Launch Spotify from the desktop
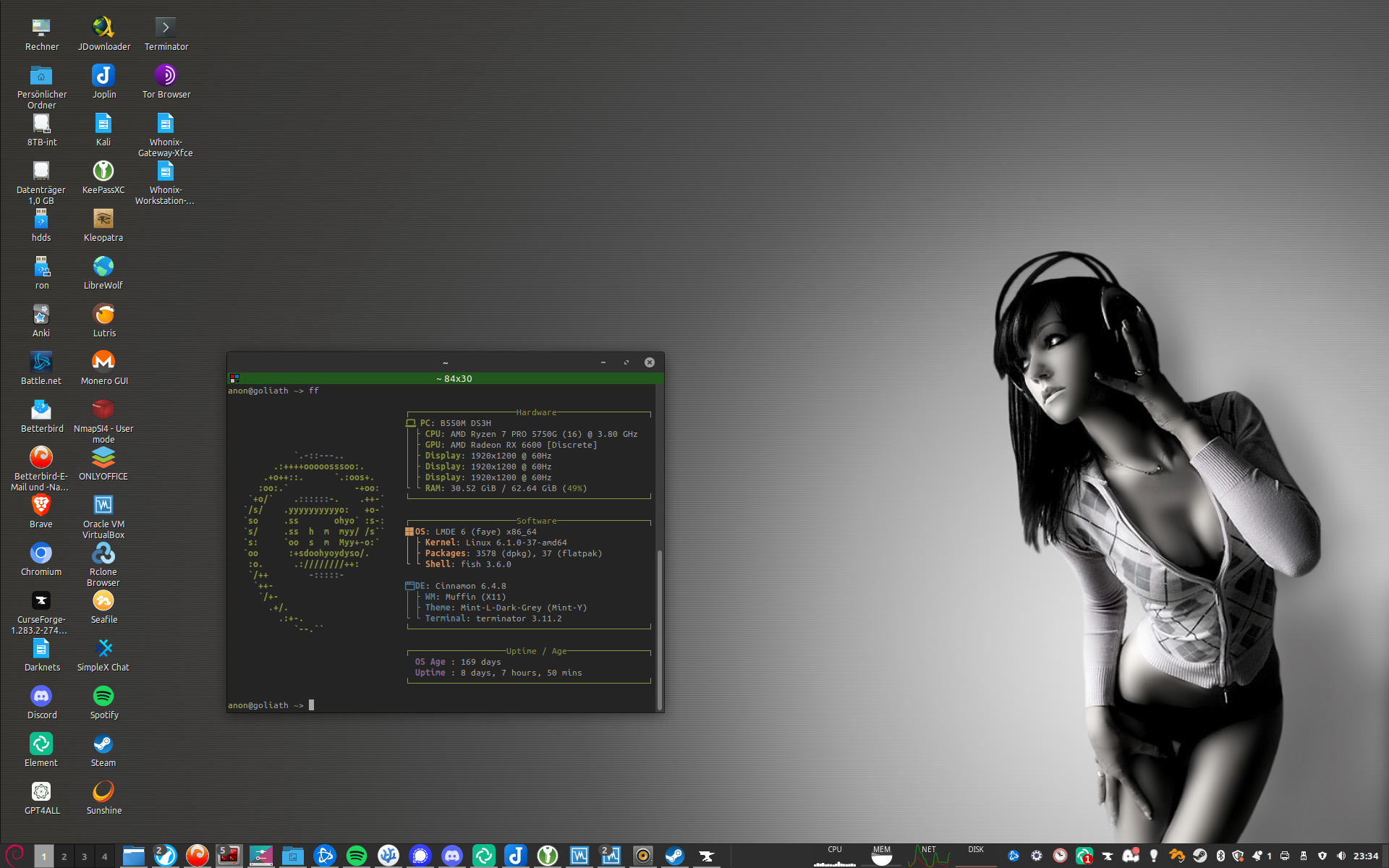This screenshot has height=868, width=1389. [103, 703]
